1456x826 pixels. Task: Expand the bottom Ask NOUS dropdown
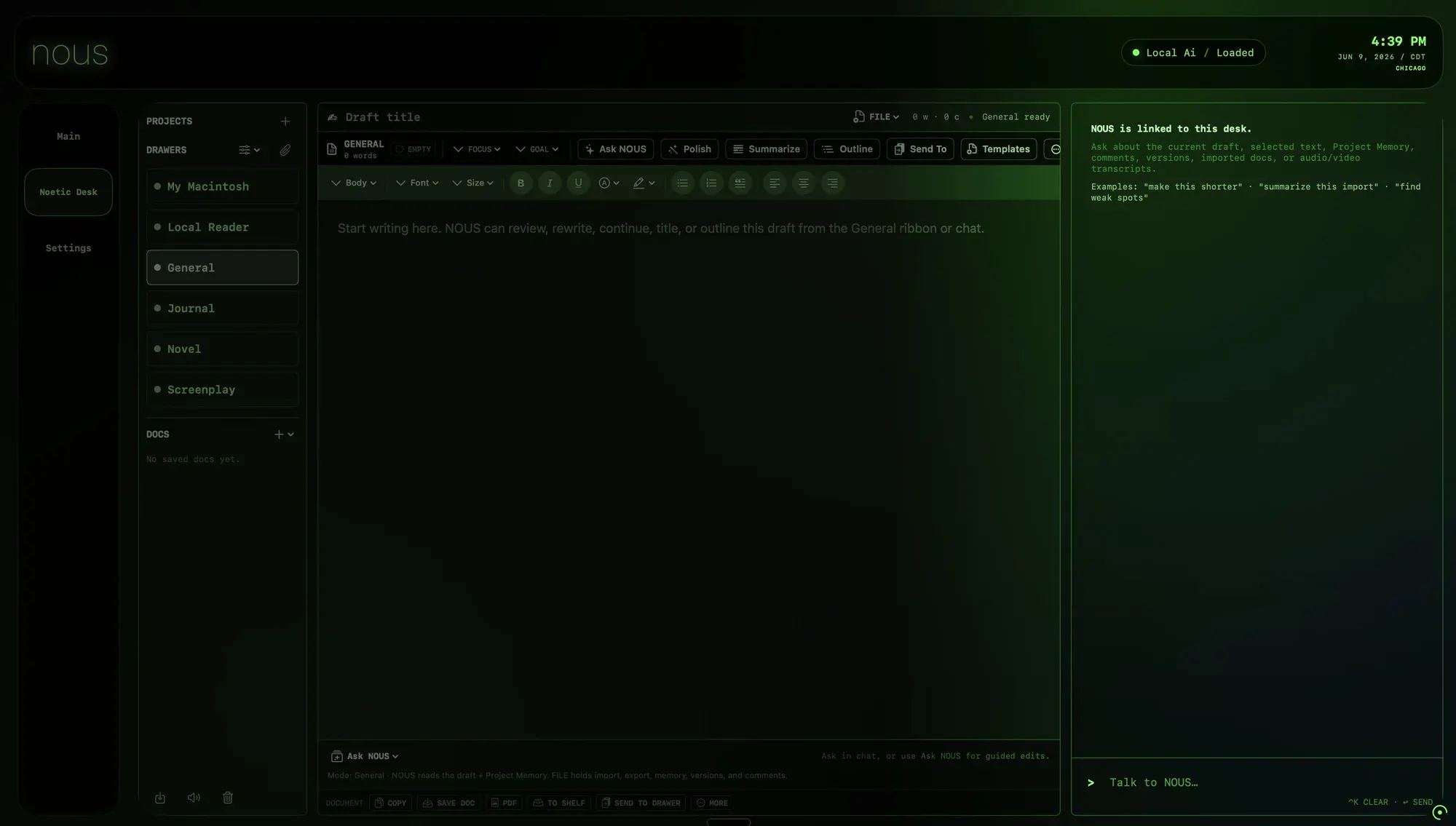click(x=365, y=756)
